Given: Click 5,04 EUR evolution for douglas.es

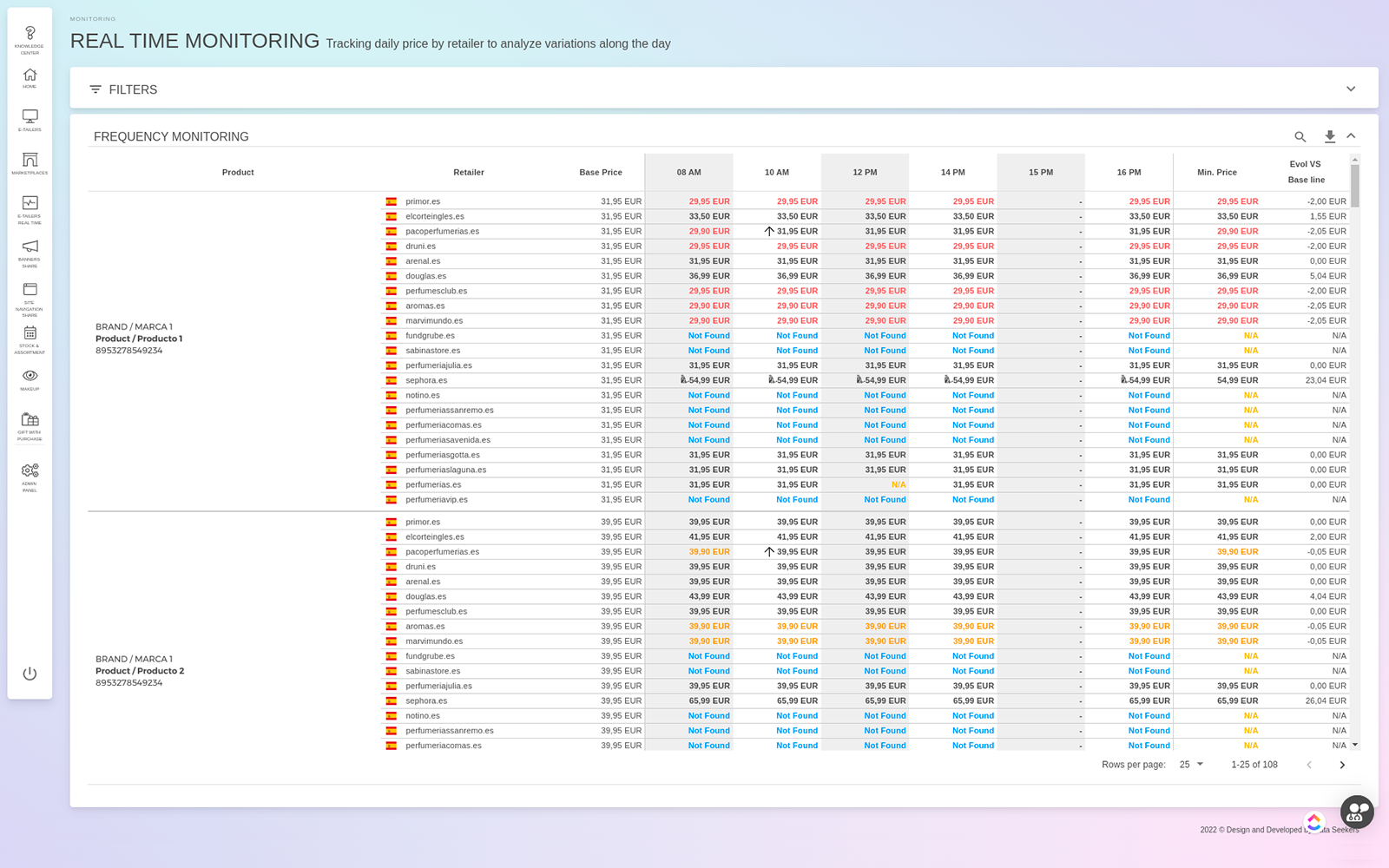Looking at the screenshot, I should pos(1328,276).
